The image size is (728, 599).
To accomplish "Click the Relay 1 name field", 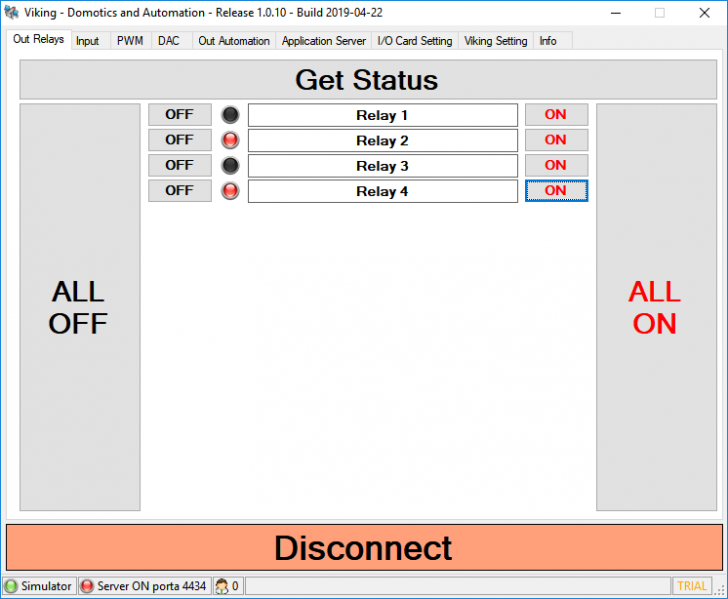I will tap(382, 115).
